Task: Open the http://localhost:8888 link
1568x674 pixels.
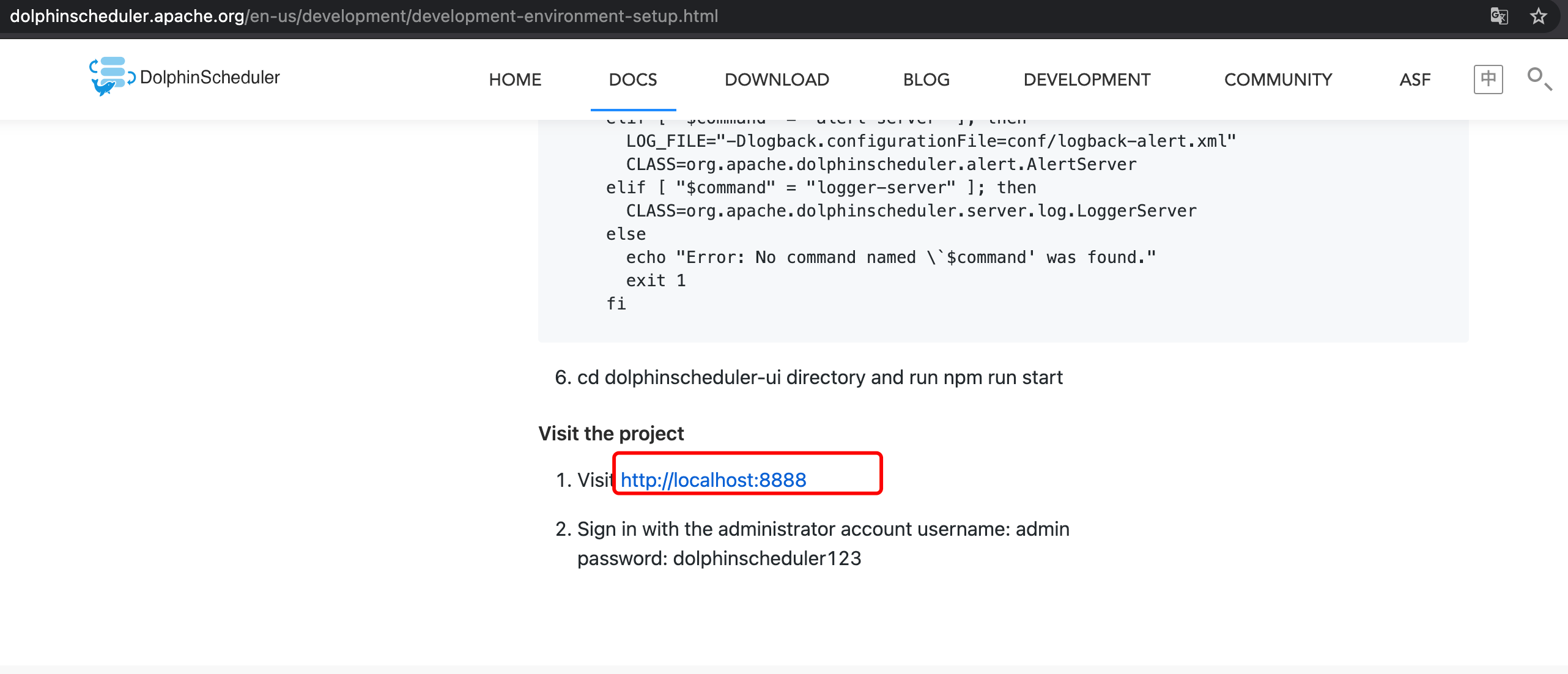Action: point(713,480)
